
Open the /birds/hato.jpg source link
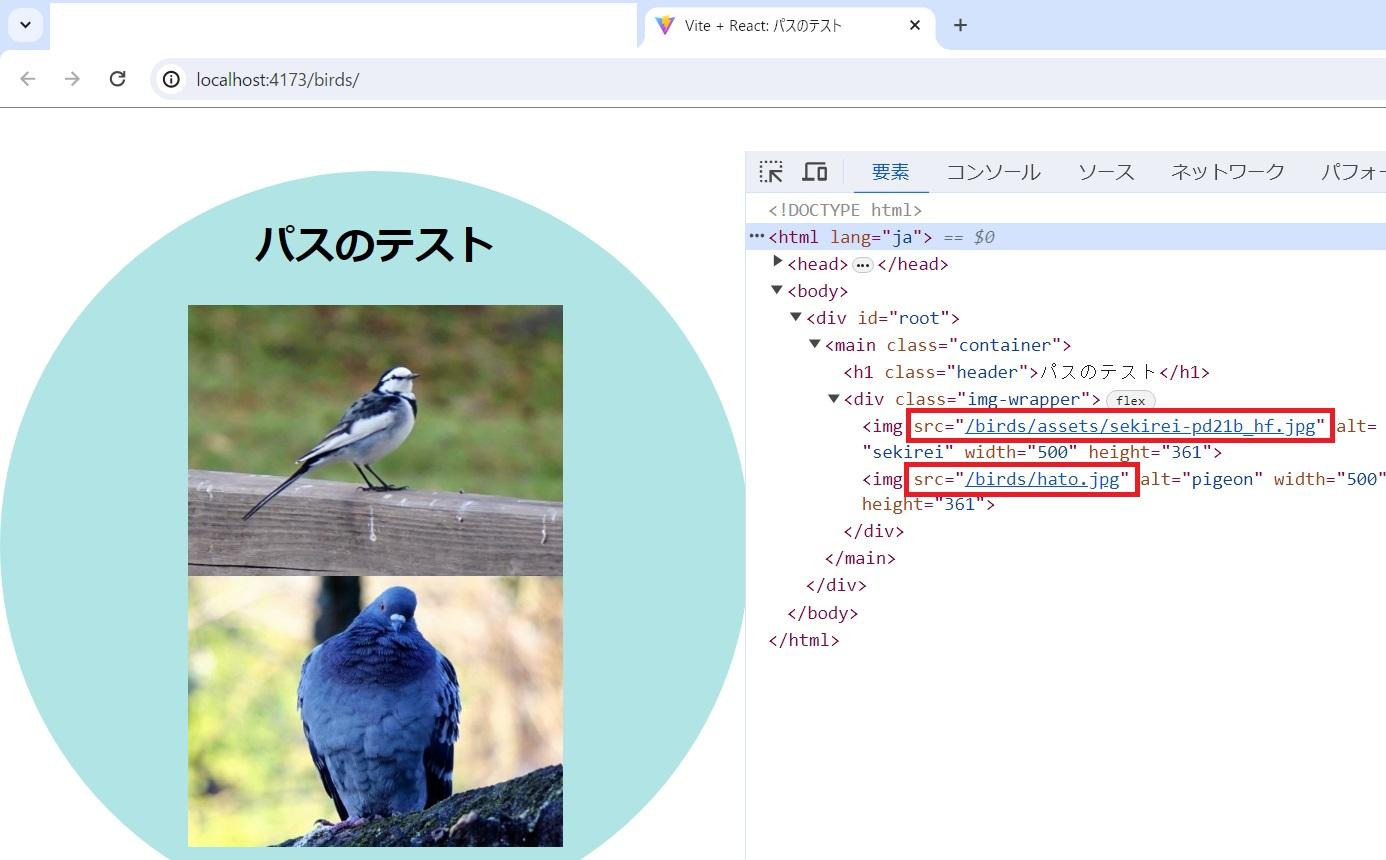pyautogui.click(x=1041, y=479)
